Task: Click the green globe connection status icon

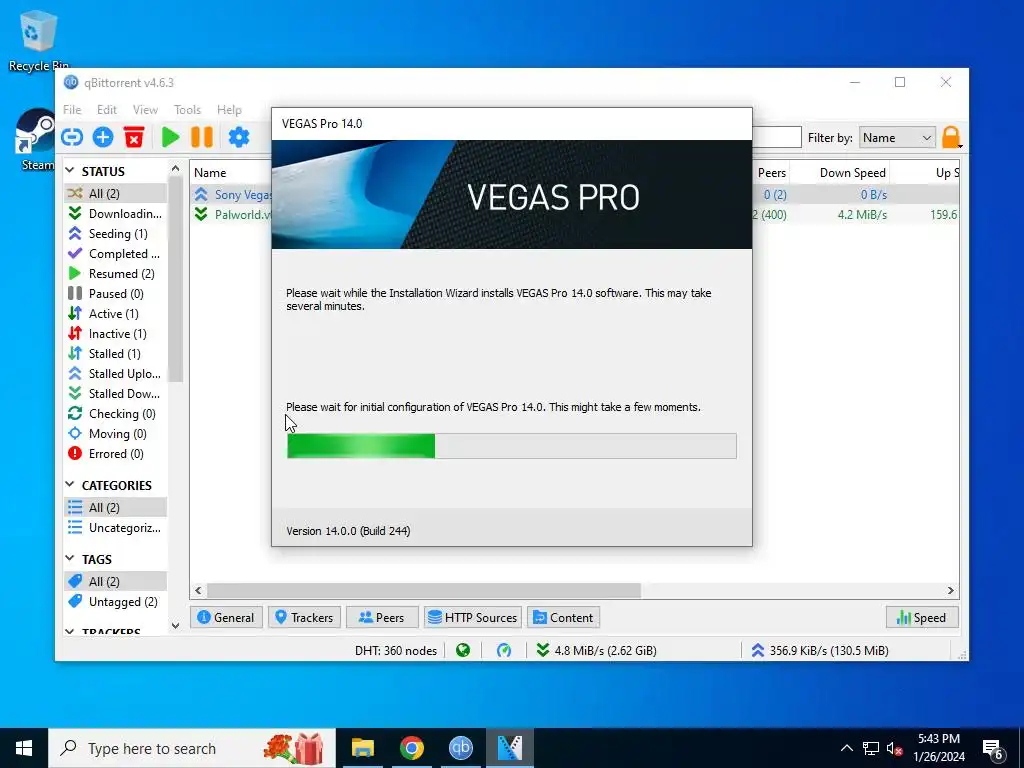Action: pyautogui.click(x=463, y=650)
